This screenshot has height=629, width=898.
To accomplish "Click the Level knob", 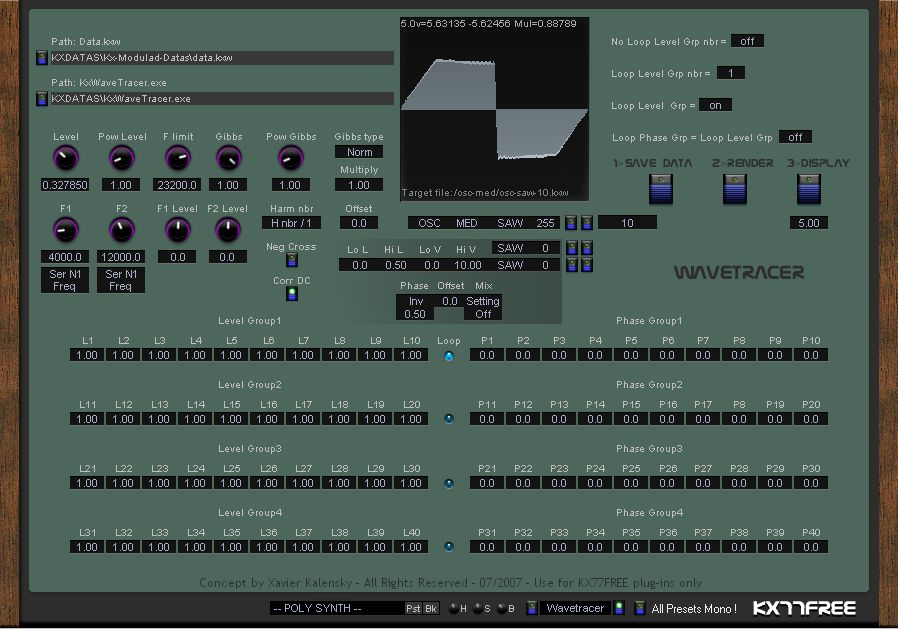I will (65, 158).
